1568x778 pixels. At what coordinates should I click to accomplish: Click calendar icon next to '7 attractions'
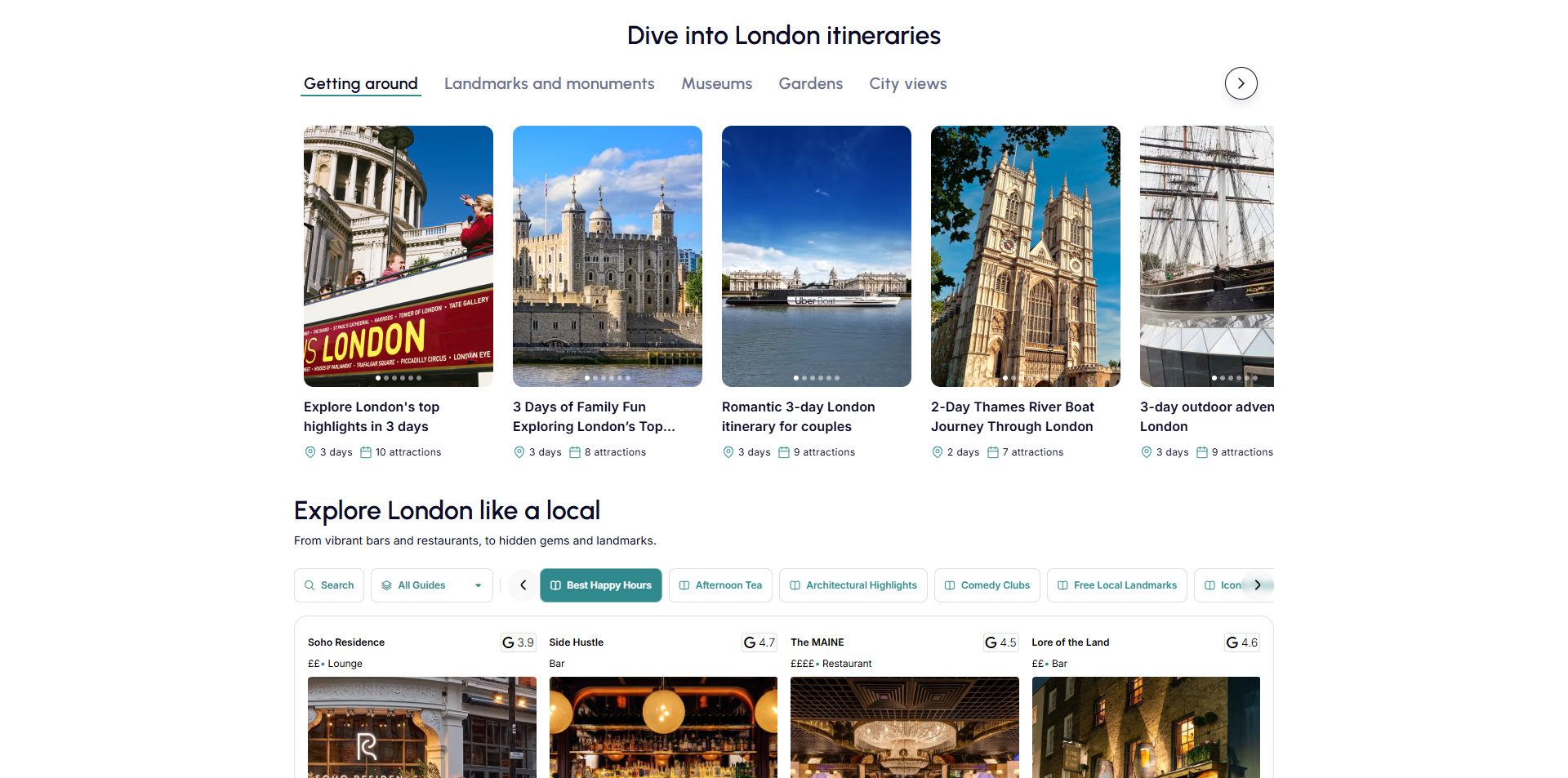pyautogui.click(x=993, y=452)
